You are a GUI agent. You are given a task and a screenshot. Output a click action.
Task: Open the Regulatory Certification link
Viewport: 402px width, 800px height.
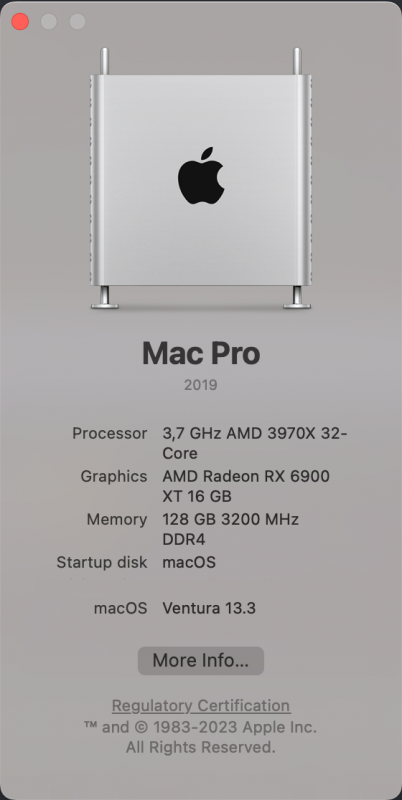201,706
